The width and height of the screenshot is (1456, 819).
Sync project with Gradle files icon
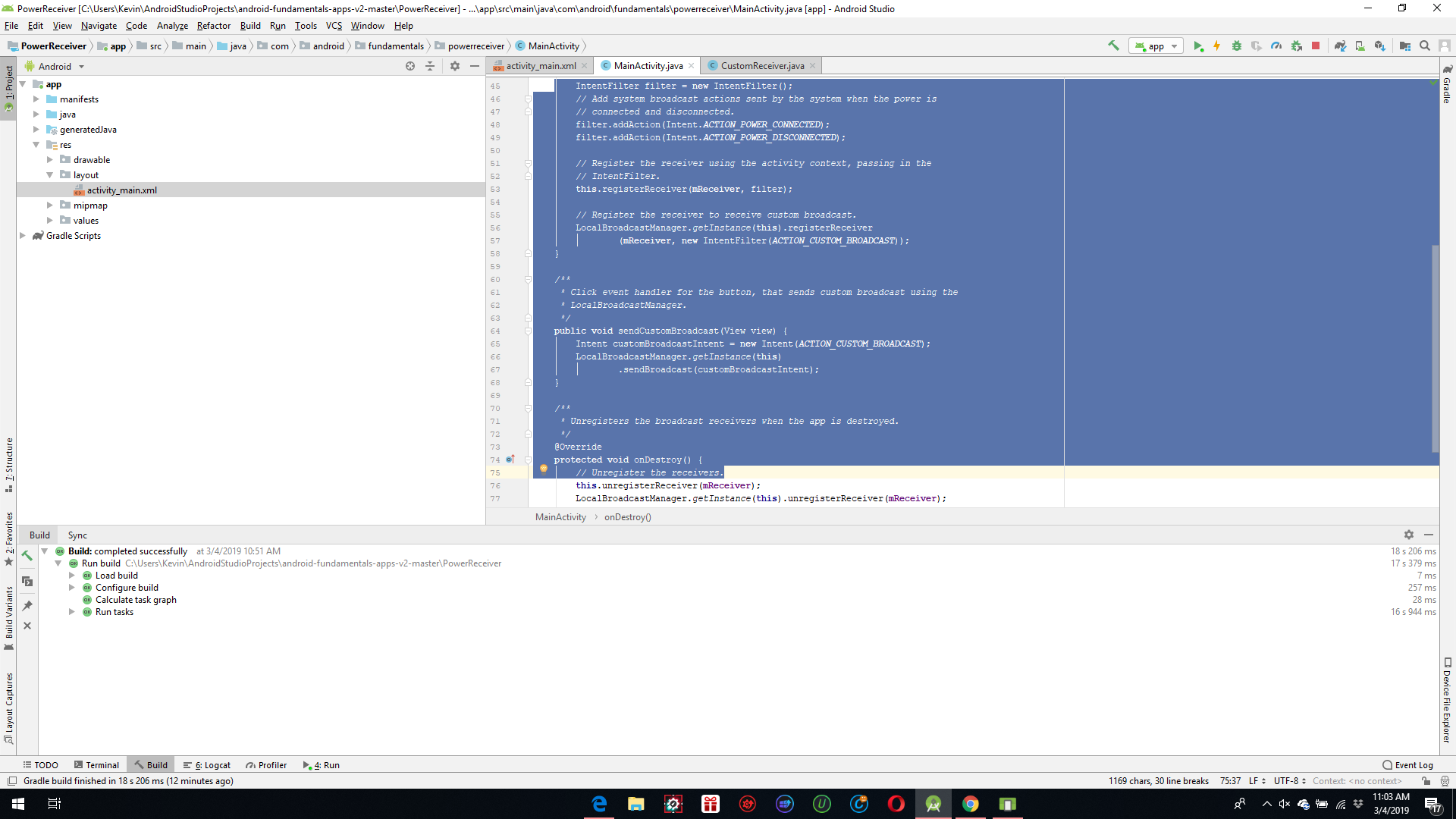tap(1341, 46)
